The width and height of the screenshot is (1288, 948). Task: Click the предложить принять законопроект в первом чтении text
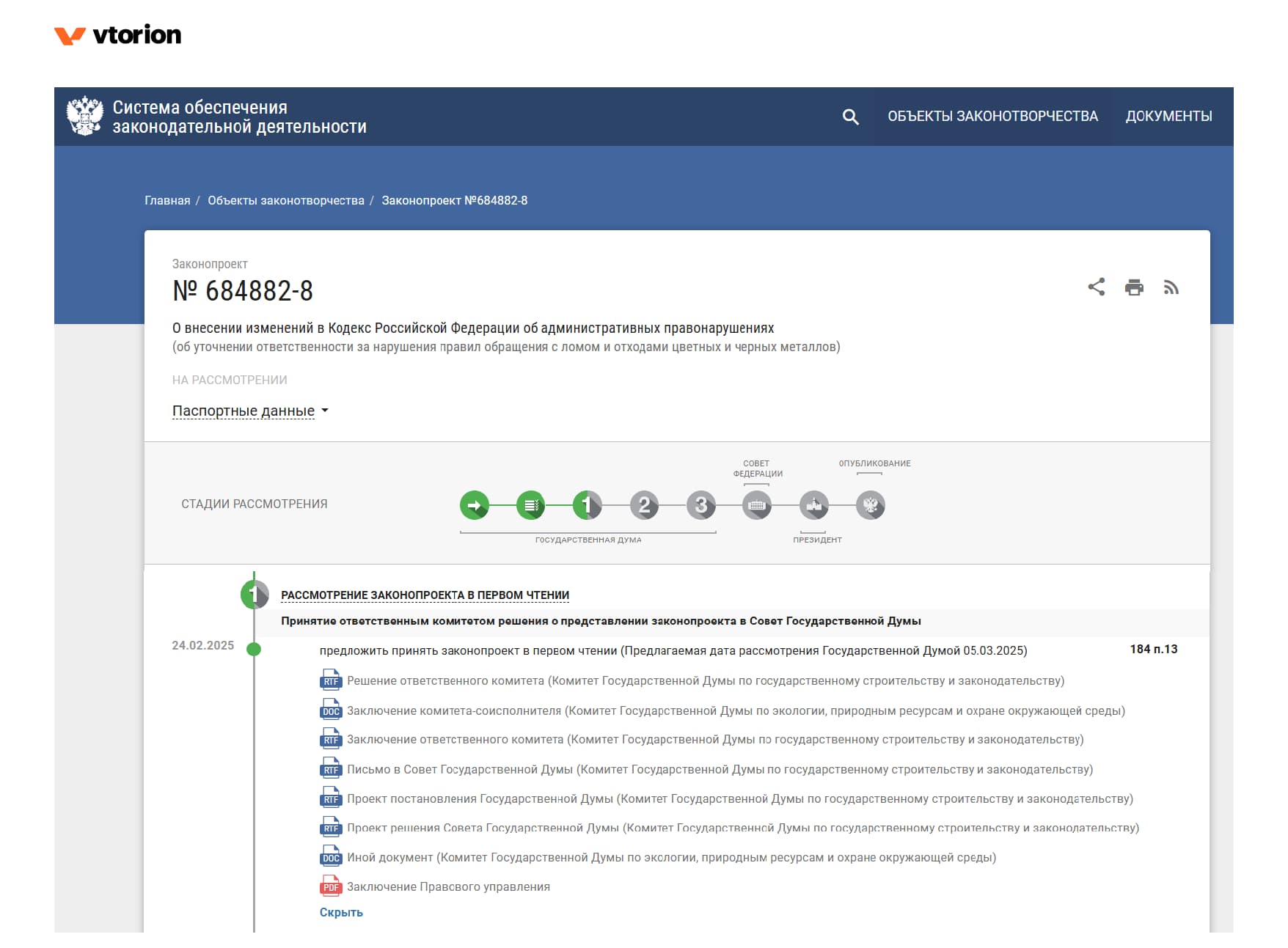point(673,650)
